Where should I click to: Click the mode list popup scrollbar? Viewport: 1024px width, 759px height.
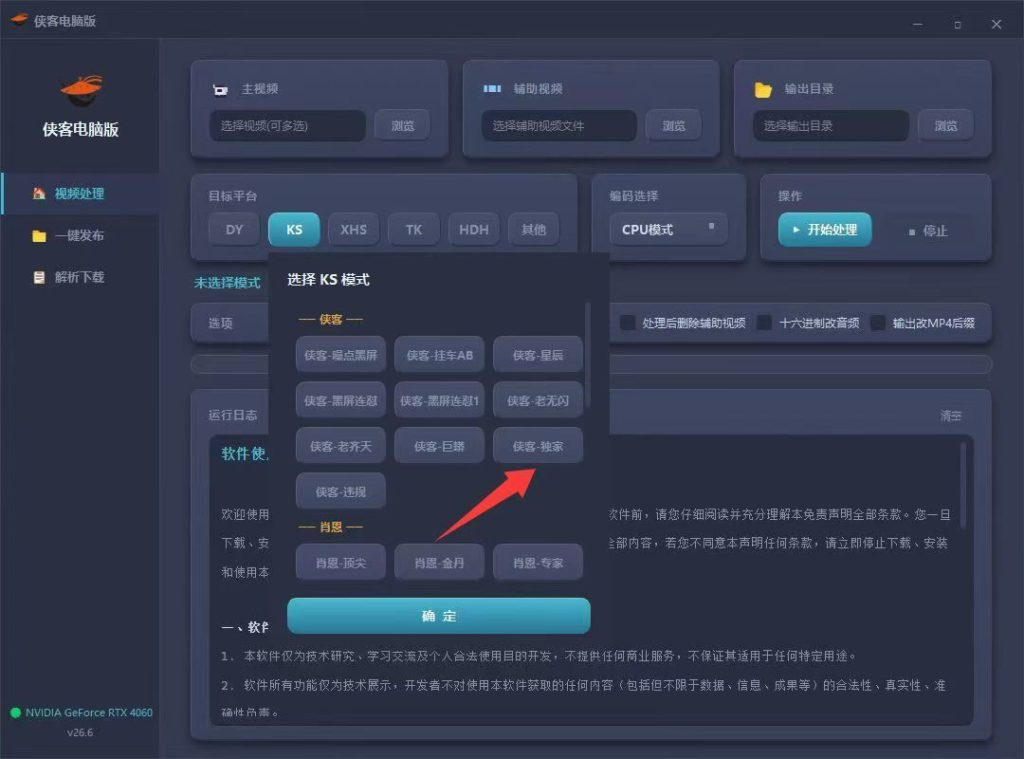588,354
